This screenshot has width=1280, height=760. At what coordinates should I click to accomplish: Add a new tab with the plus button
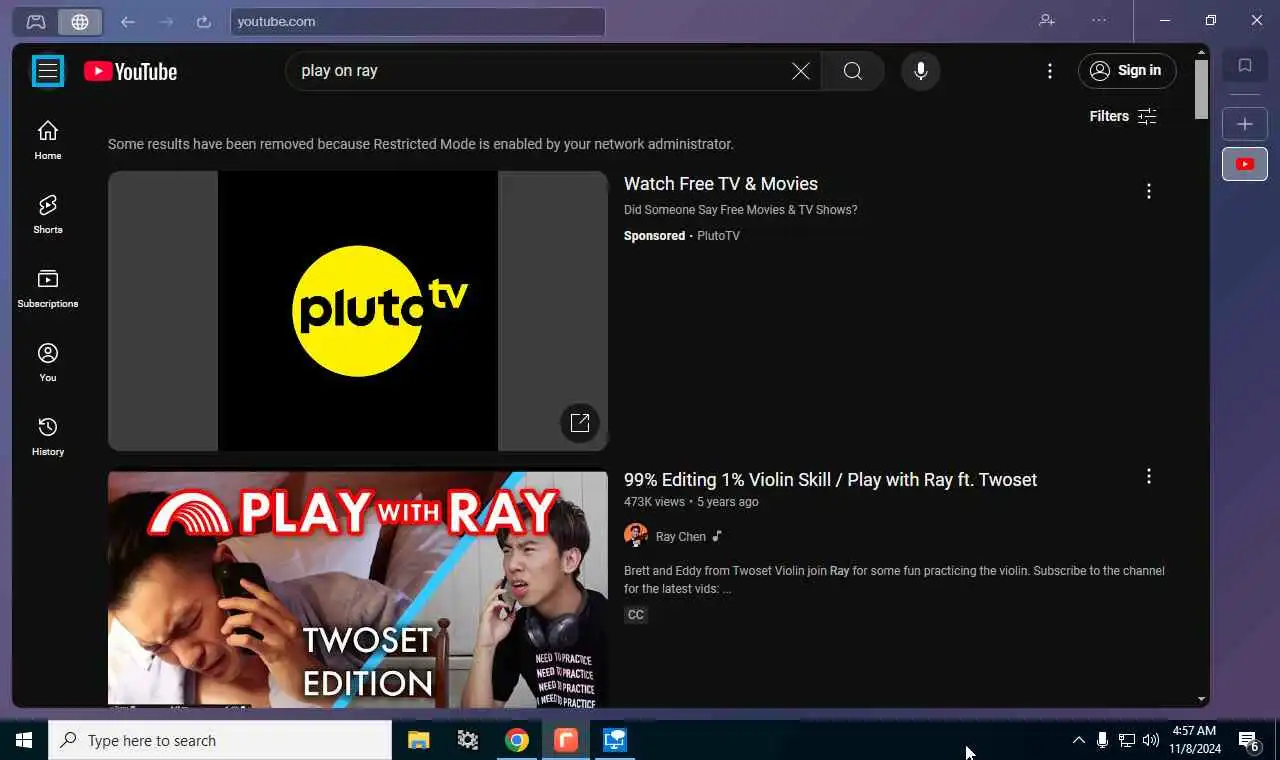tap(1245, 124)
